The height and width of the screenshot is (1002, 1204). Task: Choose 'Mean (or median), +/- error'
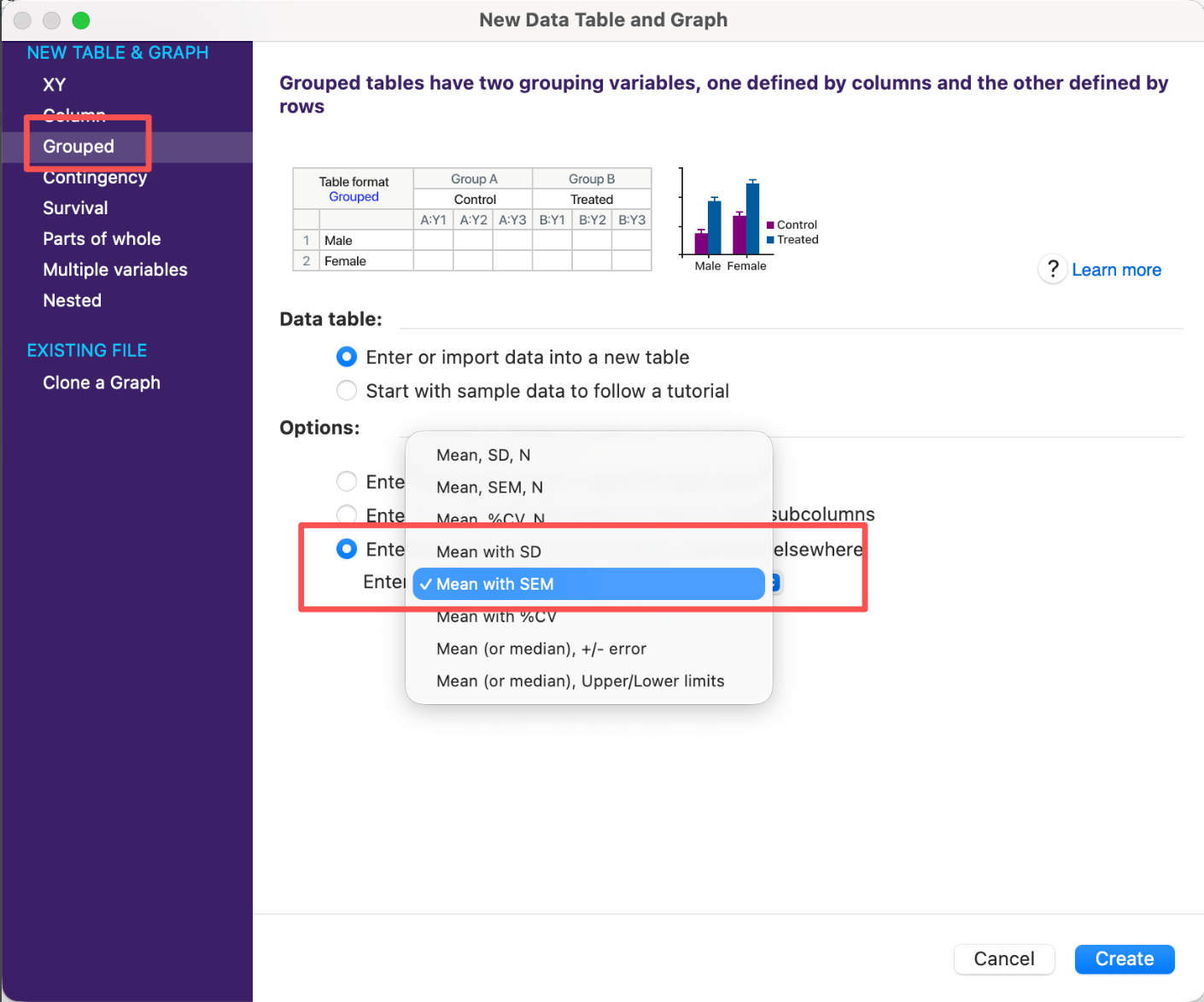pyautogui.click(x=541, y=649)
